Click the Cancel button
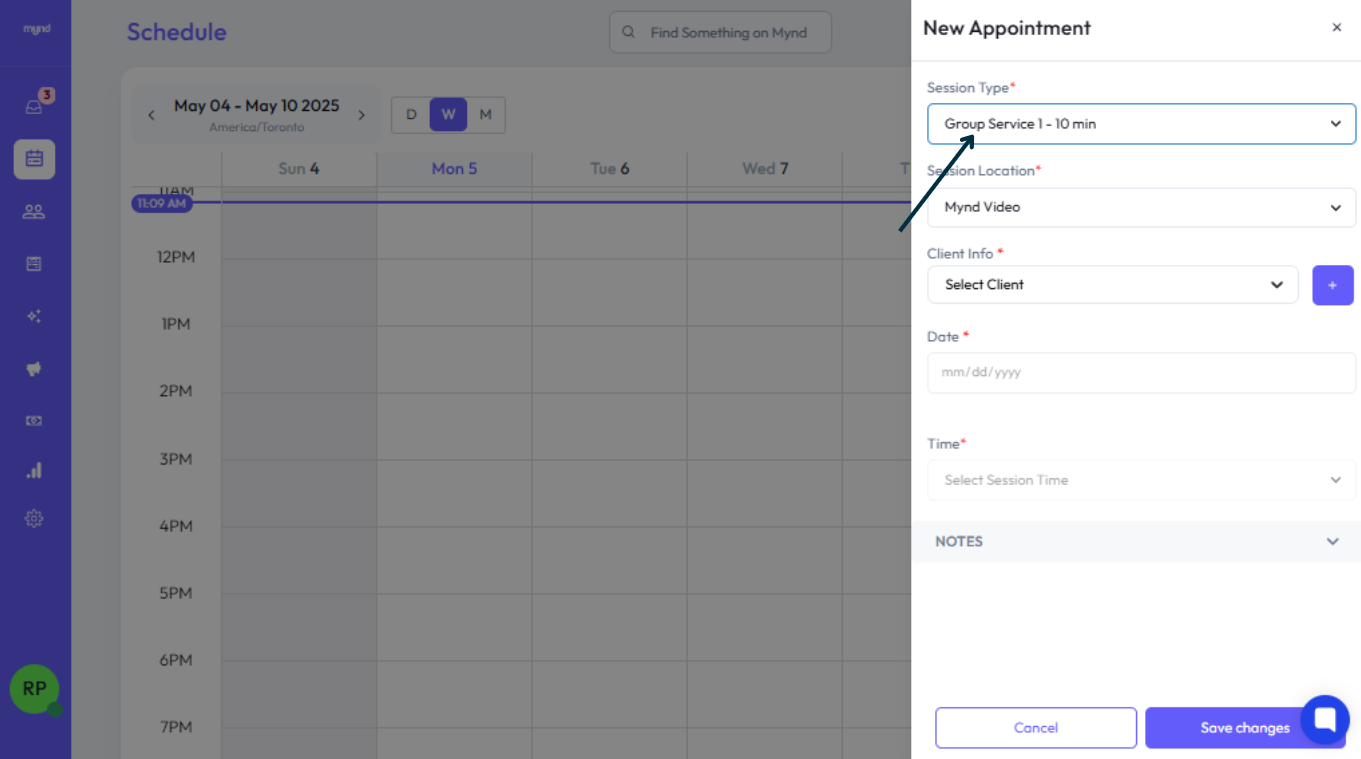The image size is (1361, 759). tap(1035, 728)
